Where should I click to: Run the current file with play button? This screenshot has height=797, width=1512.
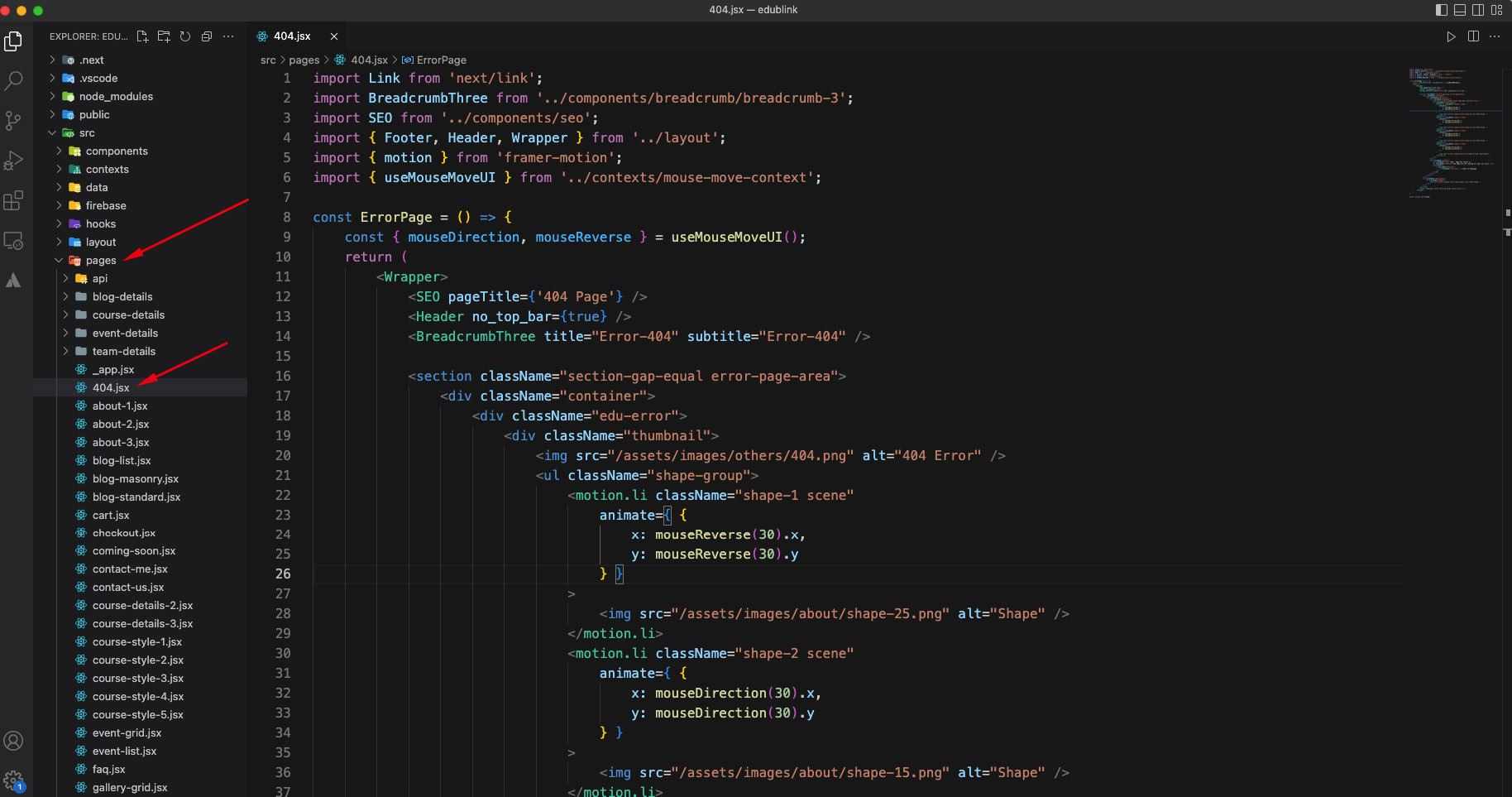[x=1451, y=36]
